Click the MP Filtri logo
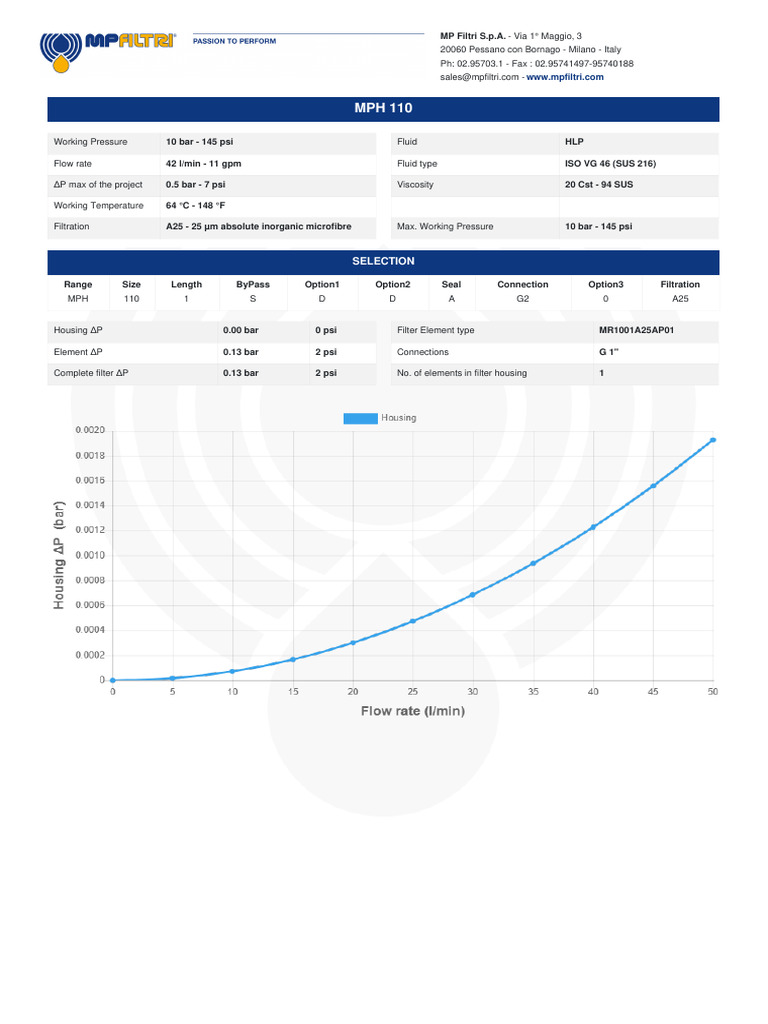The height and width of the screenshot is (1024, 768). pos(108,52)
